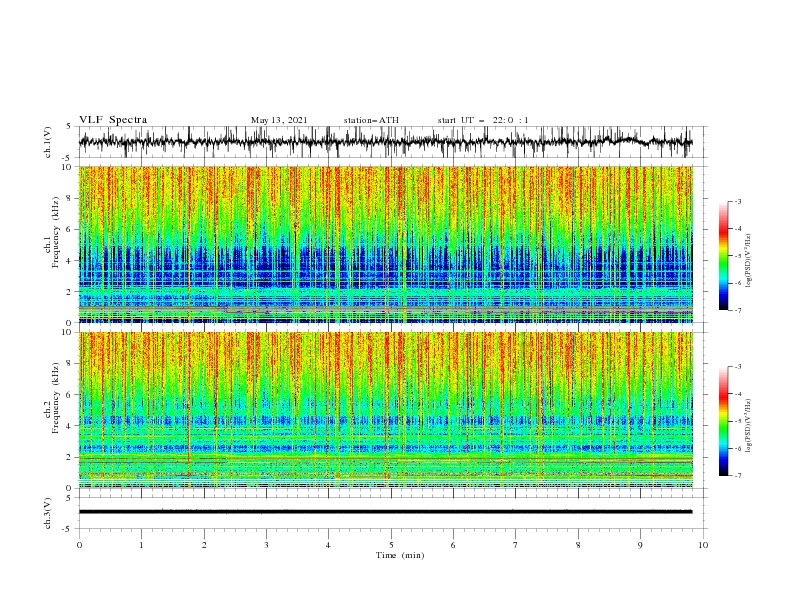
Task: Click tick label '7' on the Time axis
Action: click(516, 545)
